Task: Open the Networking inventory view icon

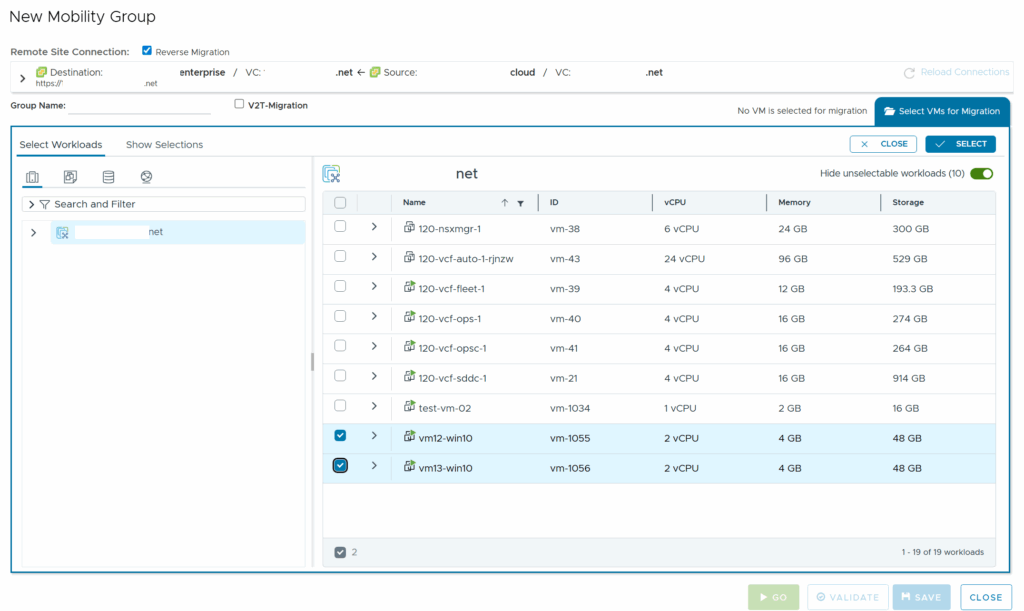Action: (146, 177)
